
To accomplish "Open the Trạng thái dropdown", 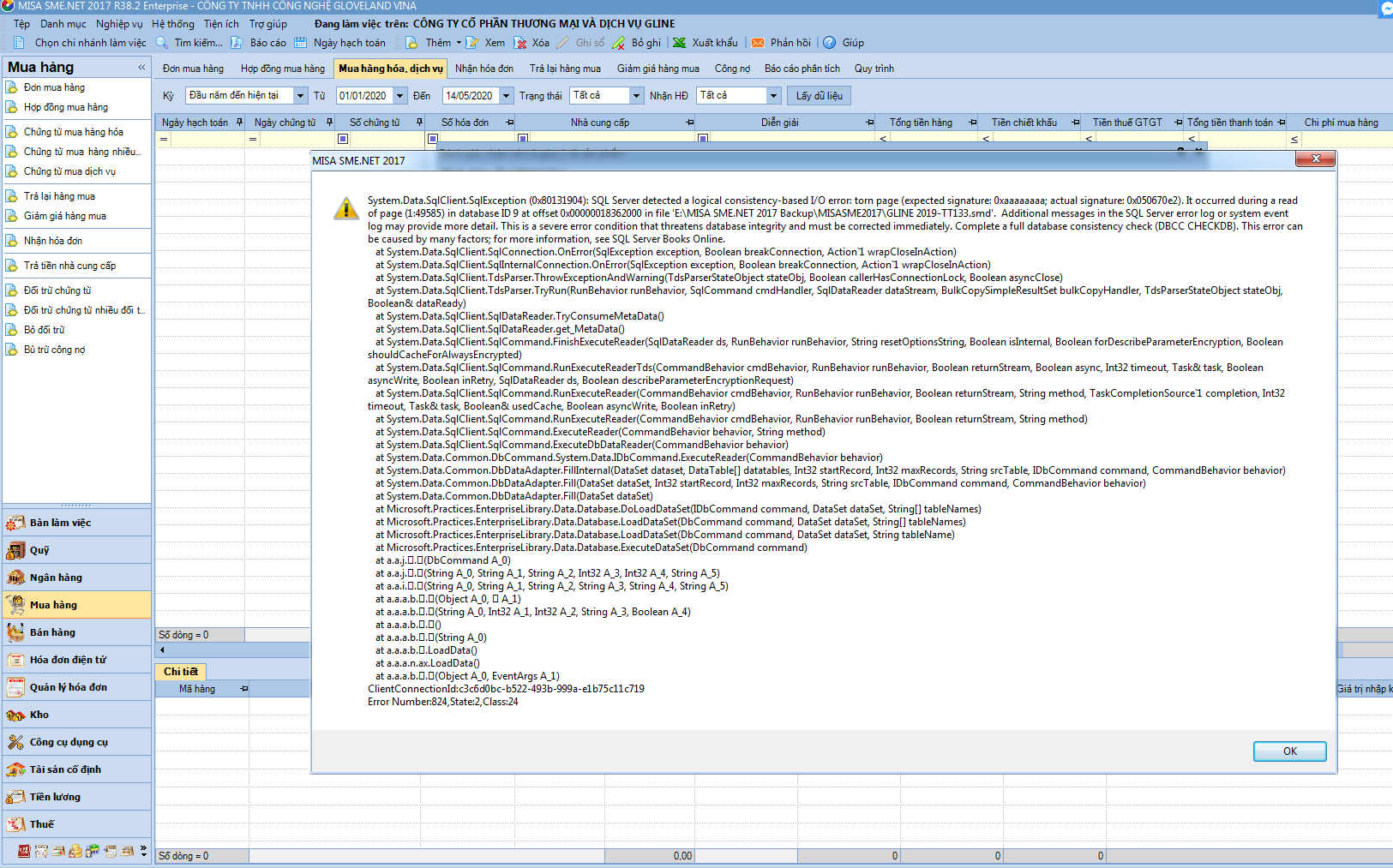I will click(x=636, y=96).
